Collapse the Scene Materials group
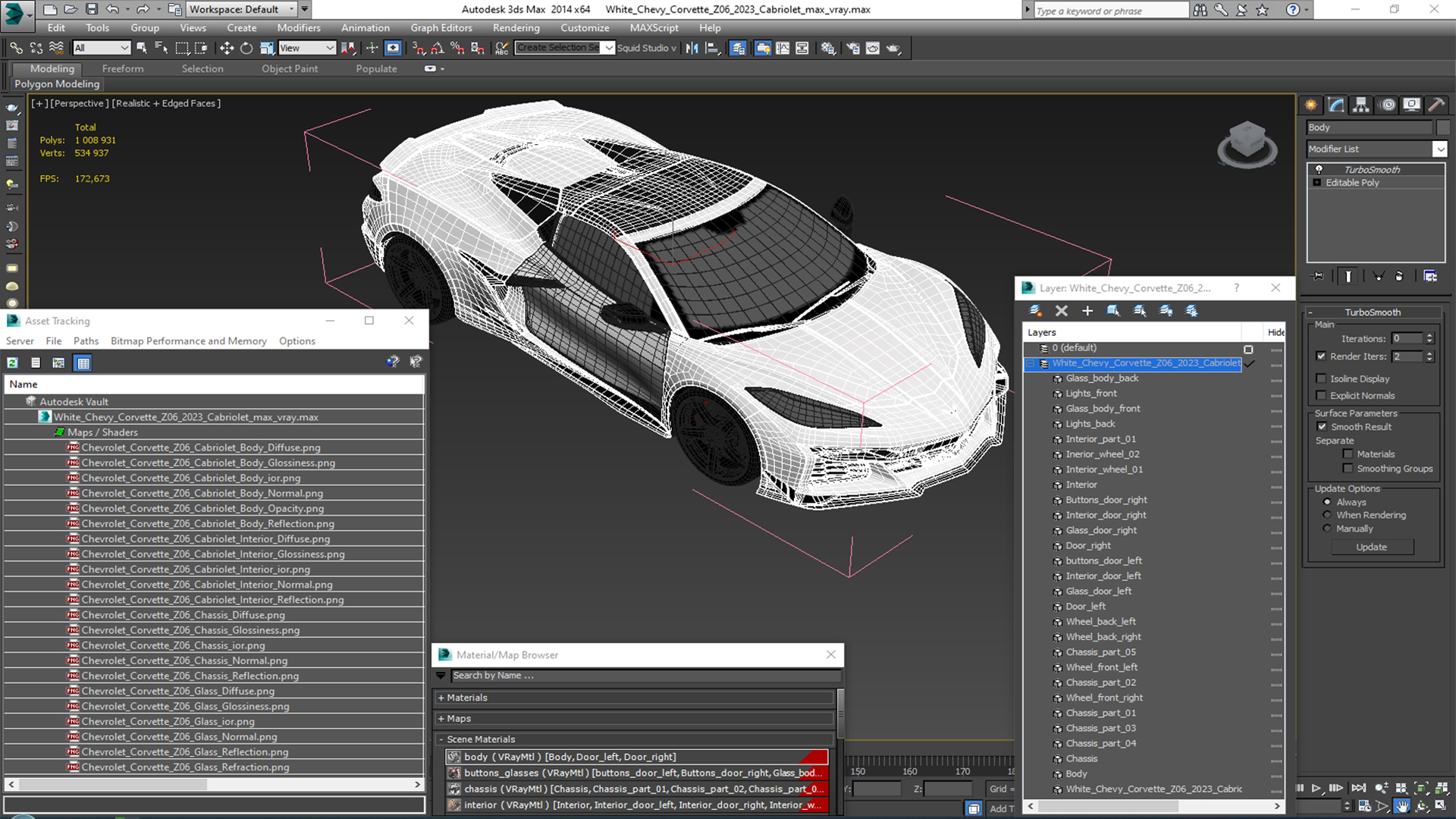 pos(441,739)
